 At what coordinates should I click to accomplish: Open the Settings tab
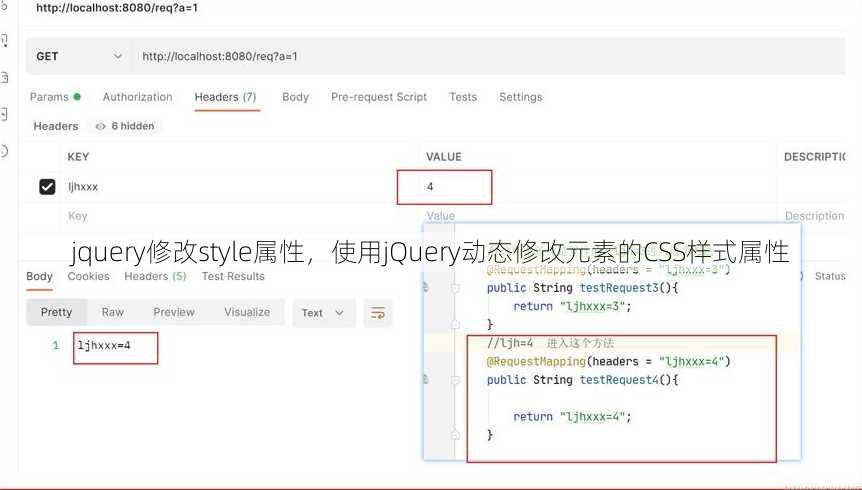tap(521, 97)
